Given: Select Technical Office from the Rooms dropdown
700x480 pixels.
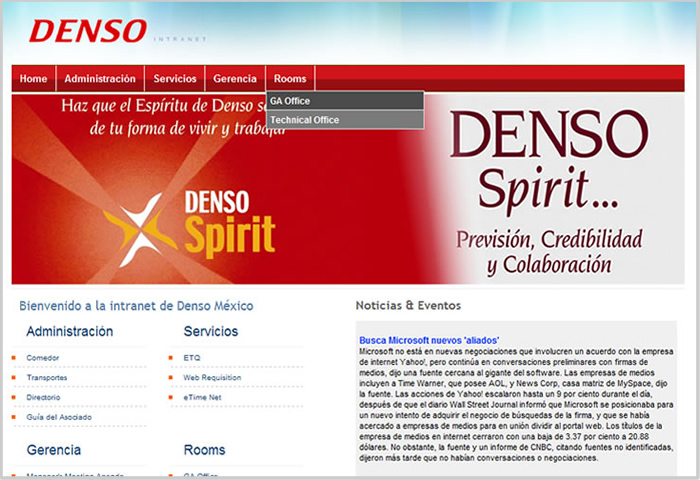Looking at the screenshot, I should [x=345, y=120].
